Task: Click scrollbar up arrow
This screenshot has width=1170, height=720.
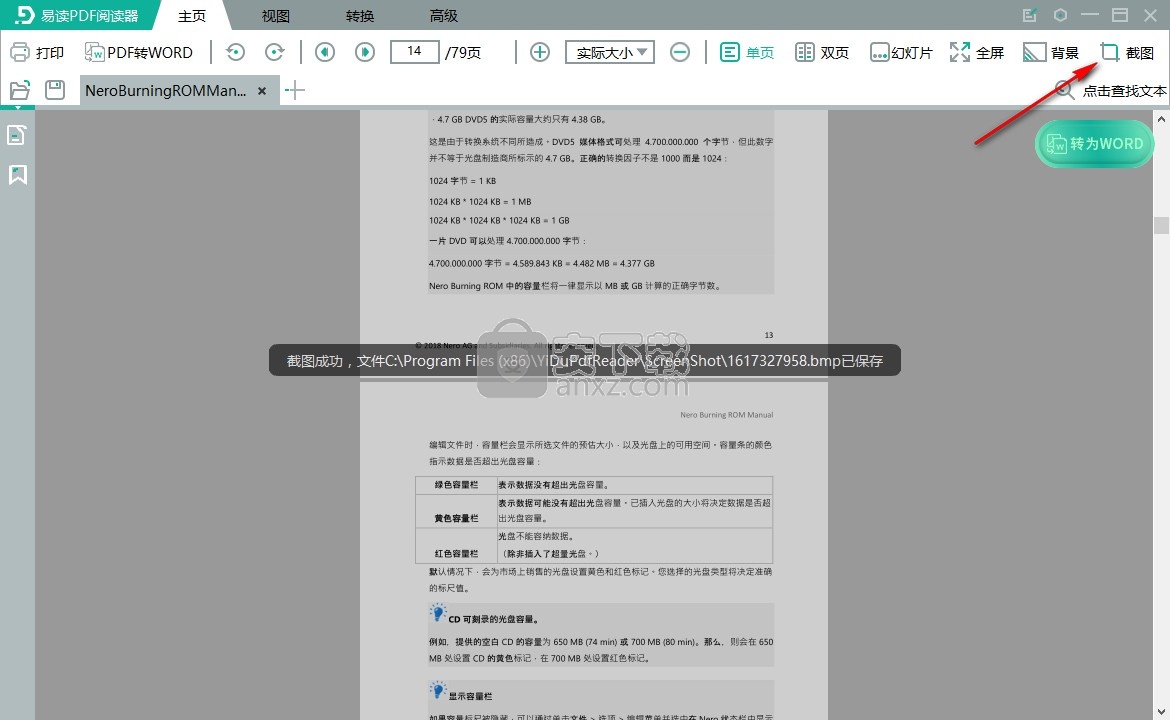Action: (1161, 119)
